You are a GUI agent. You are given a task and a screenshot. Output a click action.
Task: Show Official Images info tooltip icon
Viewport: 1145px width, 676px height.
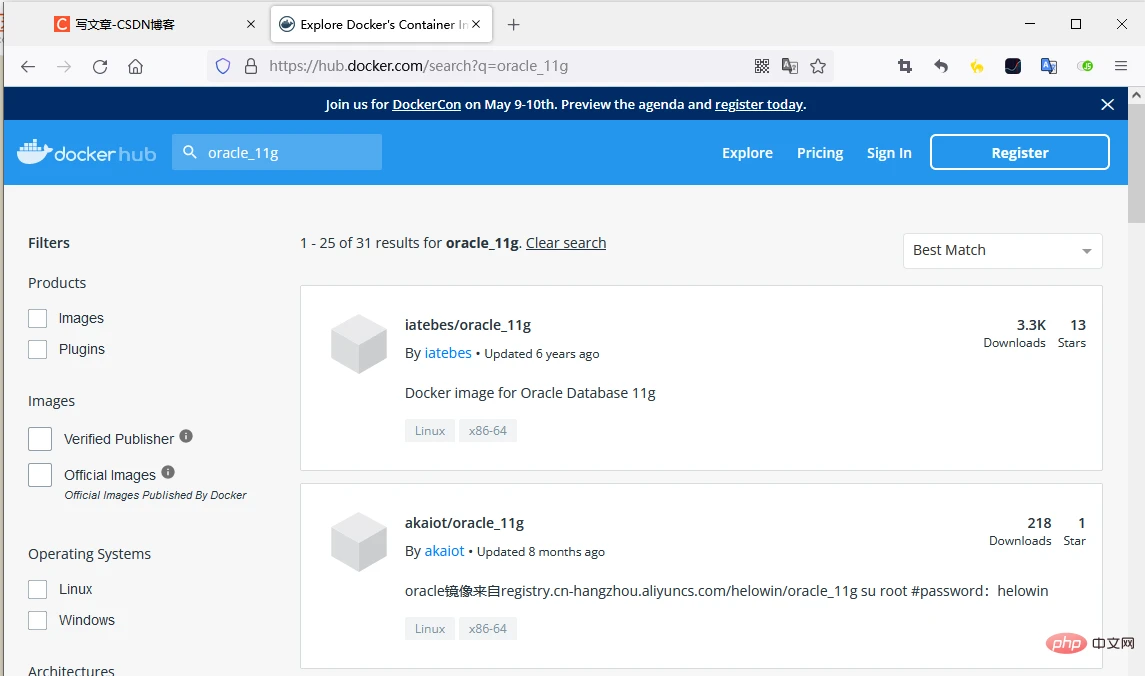tap(168, 472)
